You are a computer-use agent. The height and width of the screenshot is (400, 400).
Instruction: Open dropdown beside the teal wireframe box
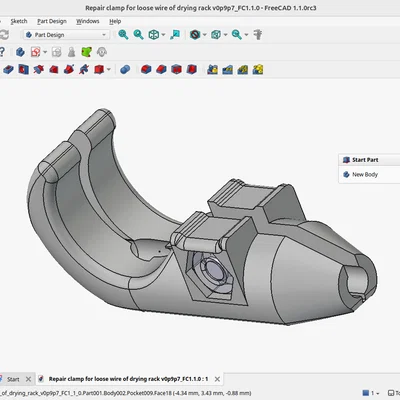[225, 35]
